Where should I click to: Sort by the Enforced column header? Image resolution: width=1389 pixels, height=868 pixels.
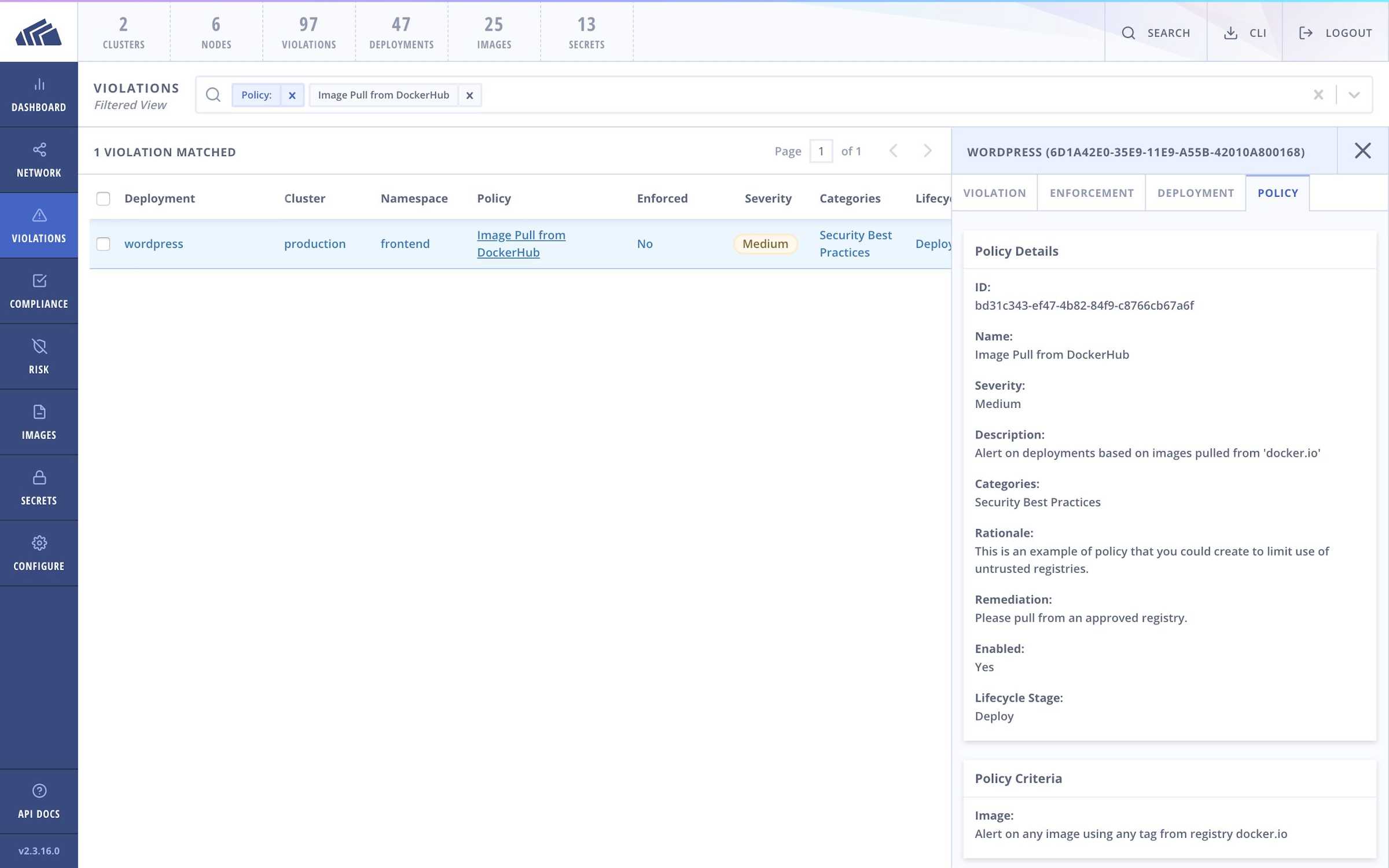[x=662, y=198]
